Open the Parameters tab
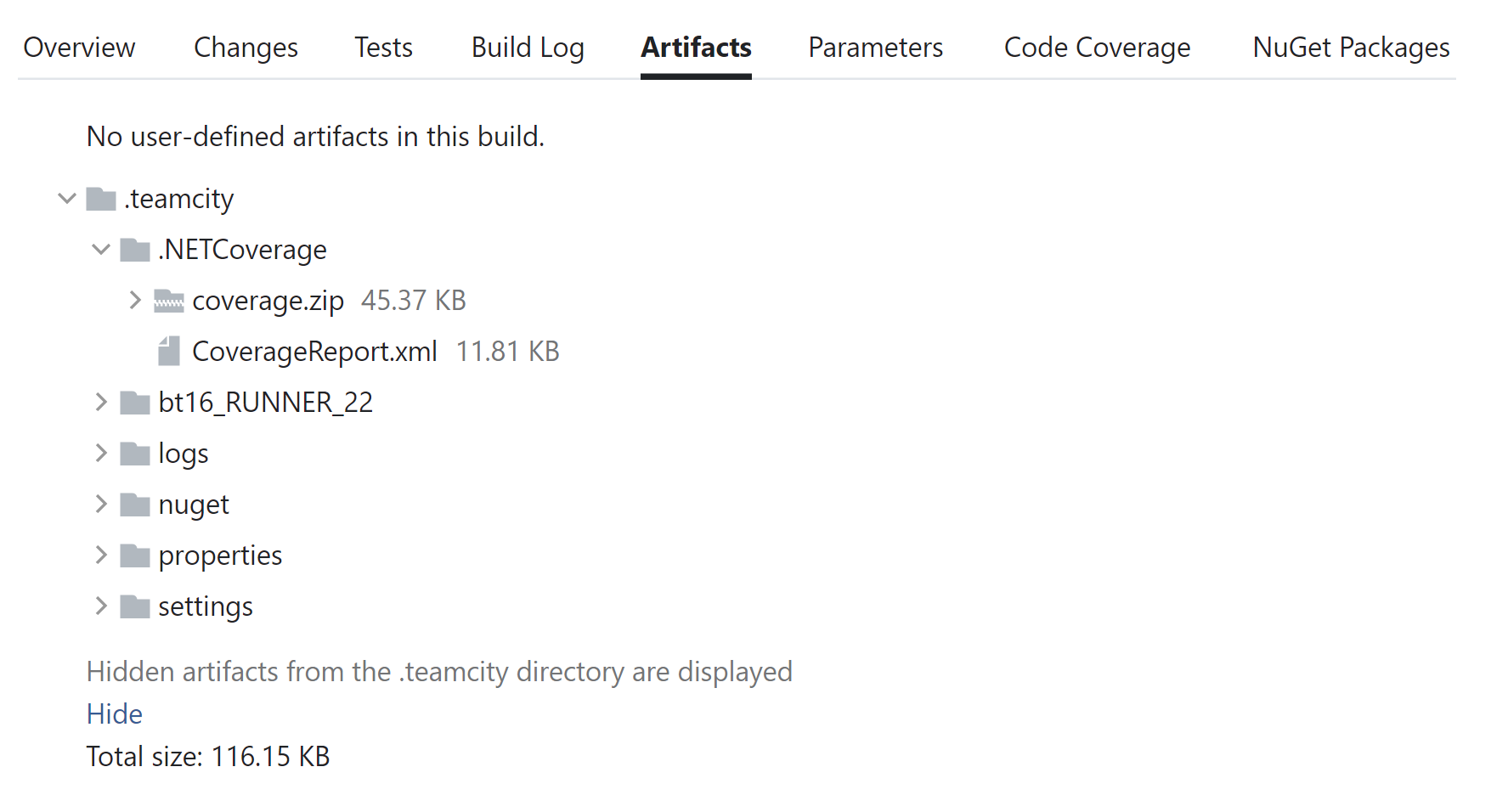The height and width of the screenshot is (812, 1491). (875, 48)
